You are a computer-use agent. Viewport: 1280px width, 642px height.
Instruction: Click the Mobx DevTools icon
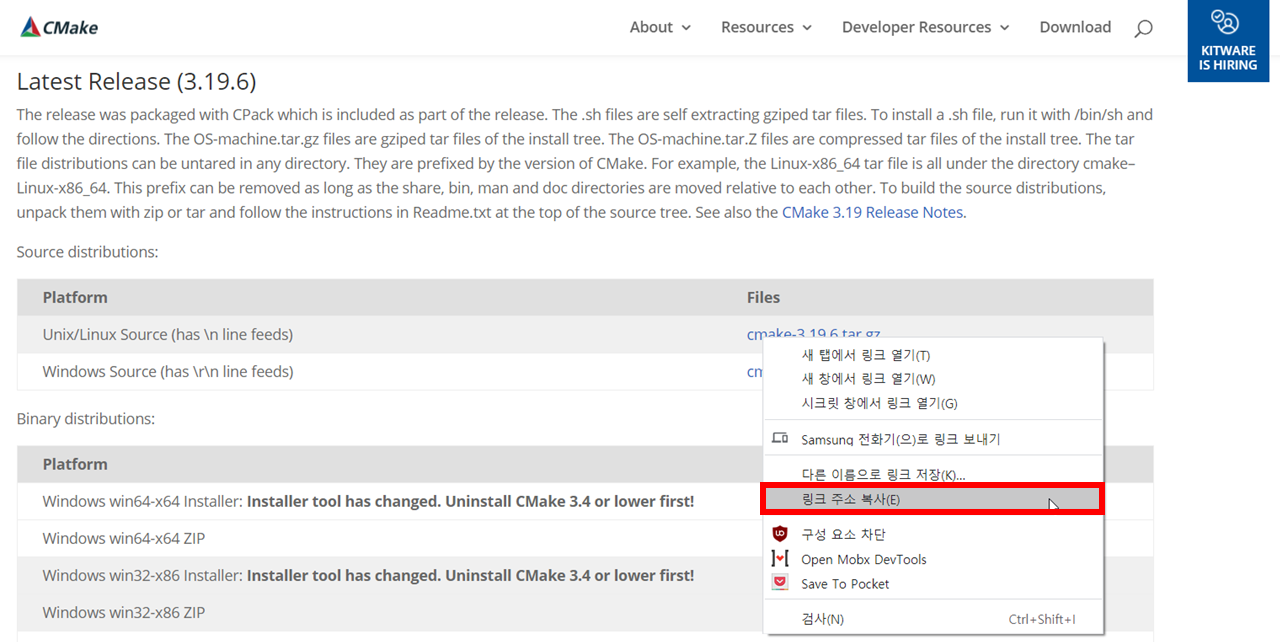pos(781,559)
